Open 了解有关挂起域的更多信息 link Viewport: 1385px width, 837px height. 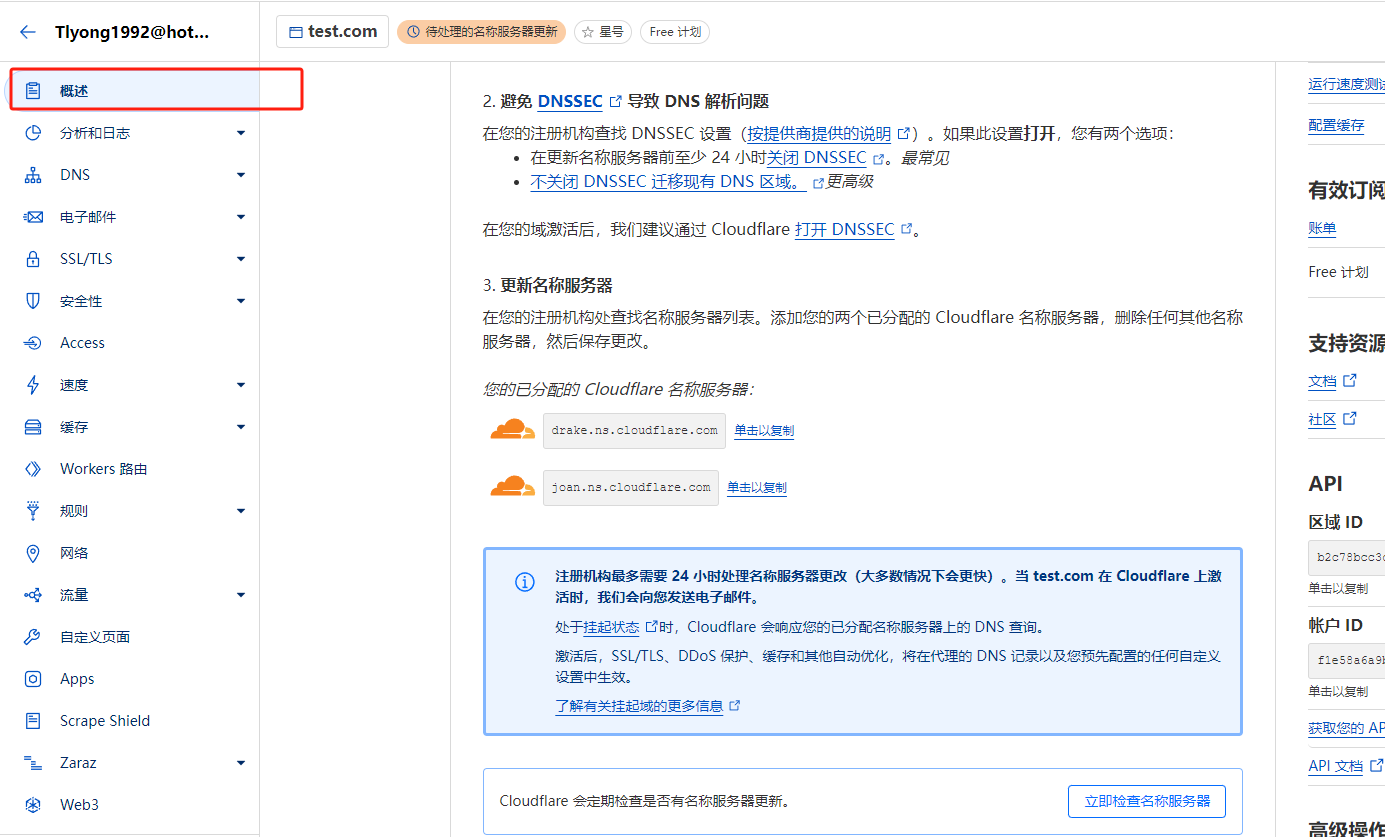click(x=639, y=705)
